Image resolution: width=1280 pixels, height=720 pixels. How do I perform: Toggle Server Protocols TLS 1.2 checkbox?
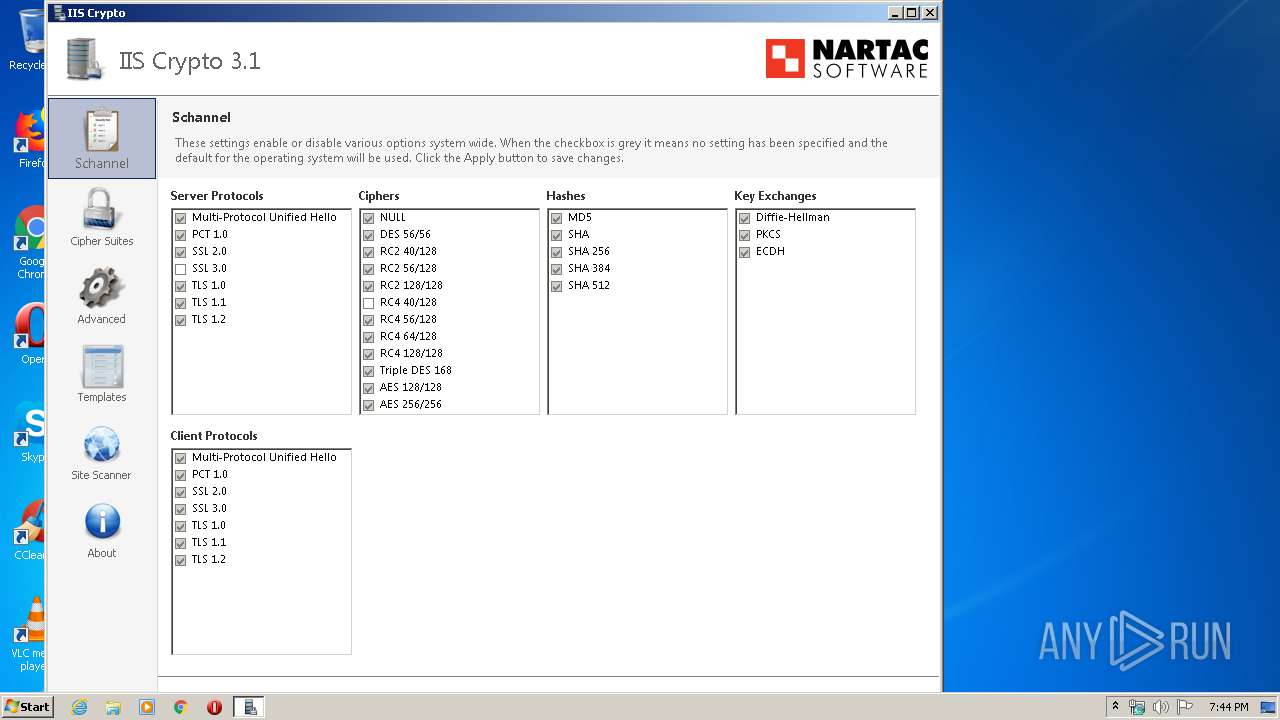tap(181, 320)
